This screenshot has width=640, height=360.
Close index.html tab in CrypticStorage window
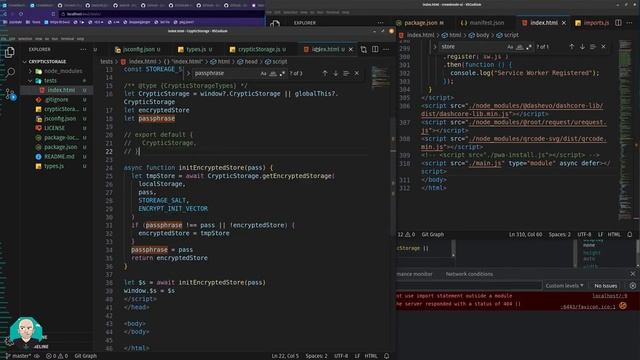351,49
